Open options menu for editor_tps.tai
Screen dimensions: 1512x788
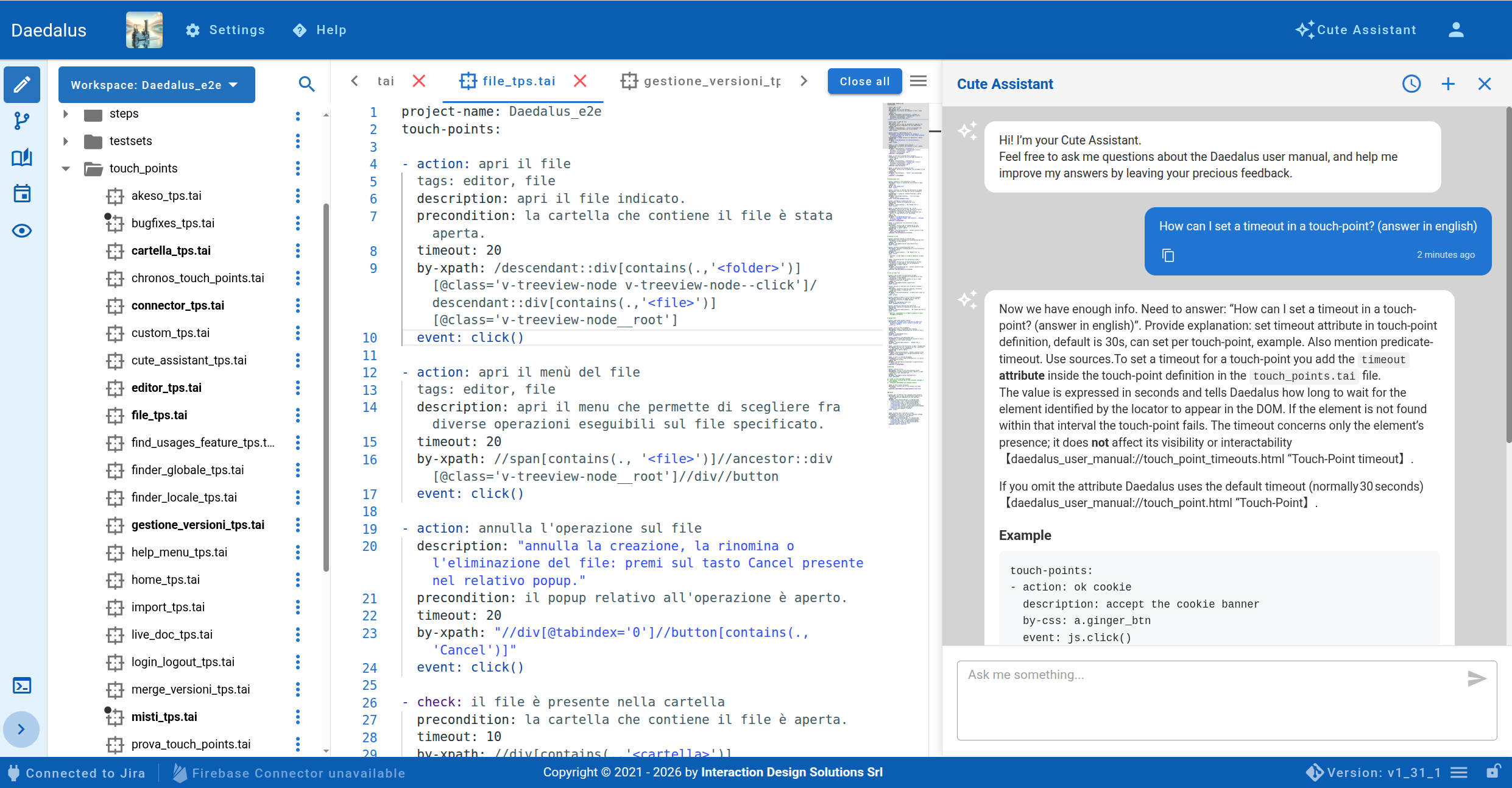click(x=298, y=388)
